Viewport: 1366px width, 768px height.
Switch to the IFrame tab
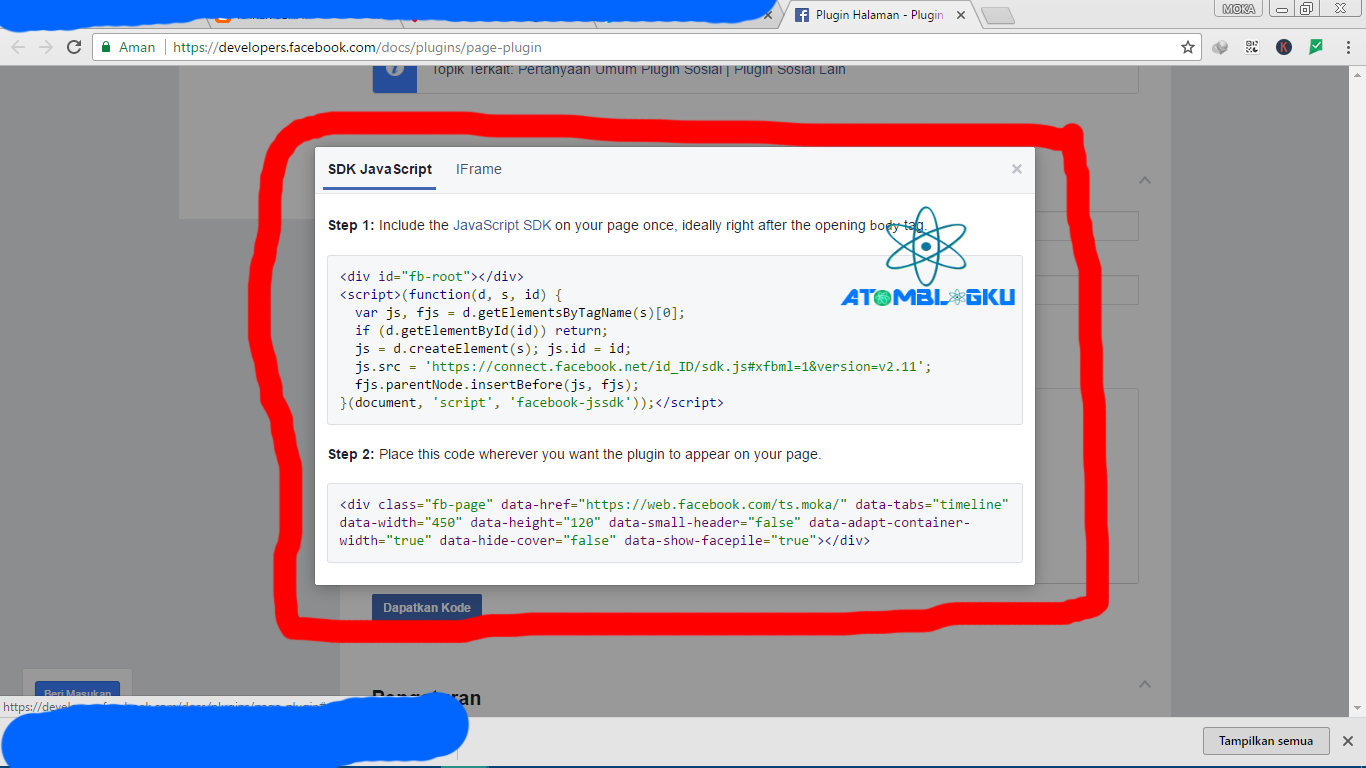pos(479,169)
